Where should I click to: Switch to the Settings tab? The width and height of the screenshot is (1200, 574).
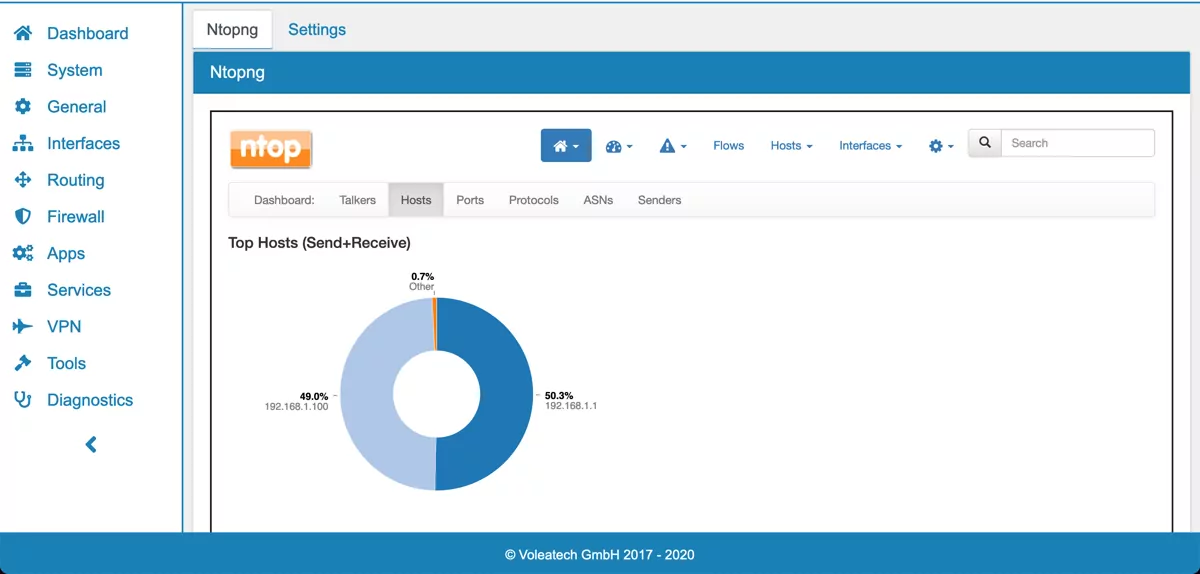click(317, 30)
